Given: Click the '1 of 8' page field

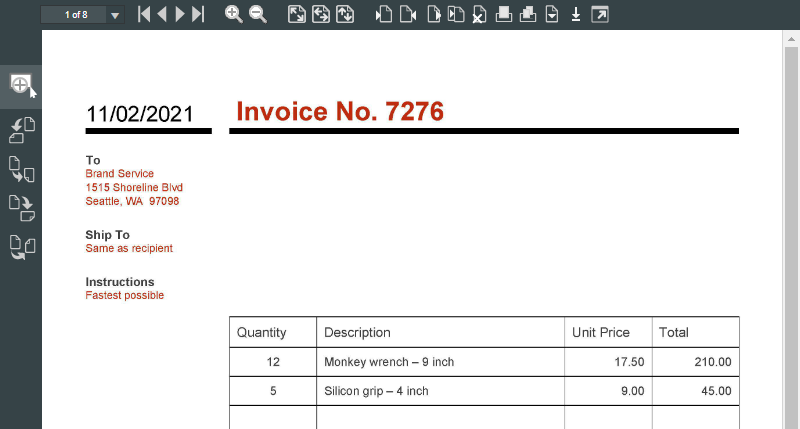Looking at the screenshot, I should tap(74, 14).
